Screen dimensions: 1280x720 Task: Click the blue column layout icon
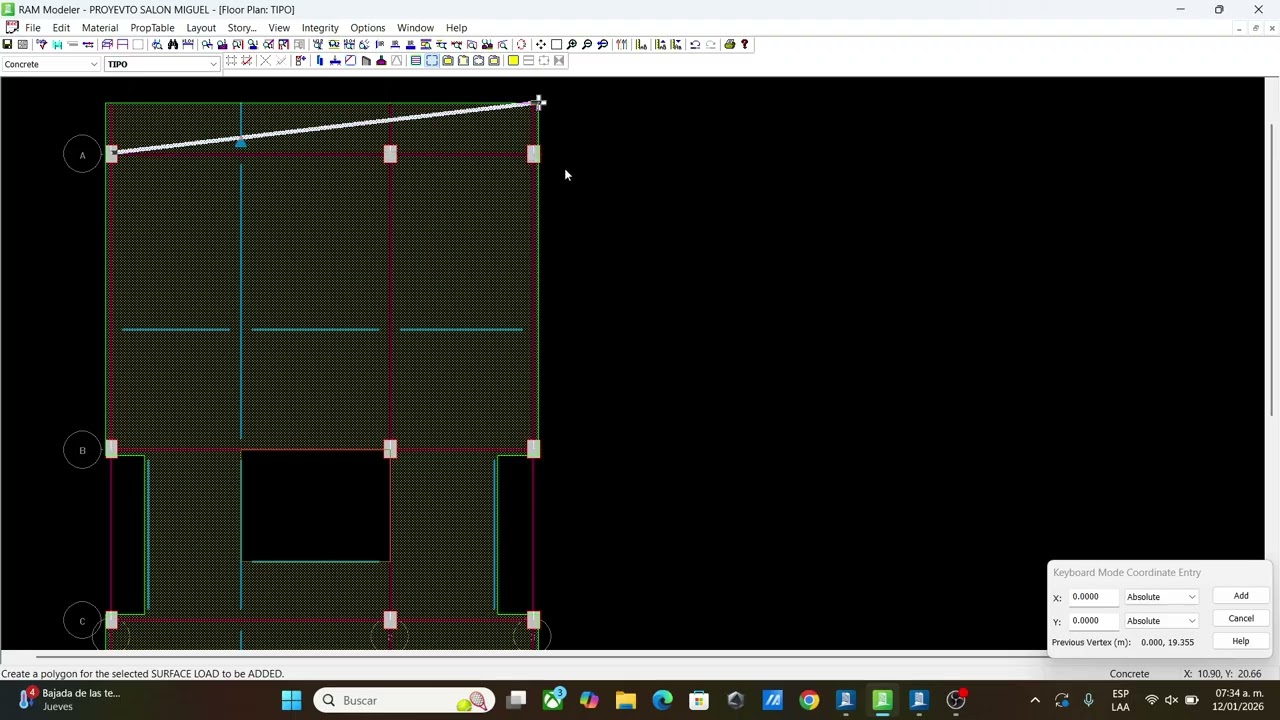(319, 61)
